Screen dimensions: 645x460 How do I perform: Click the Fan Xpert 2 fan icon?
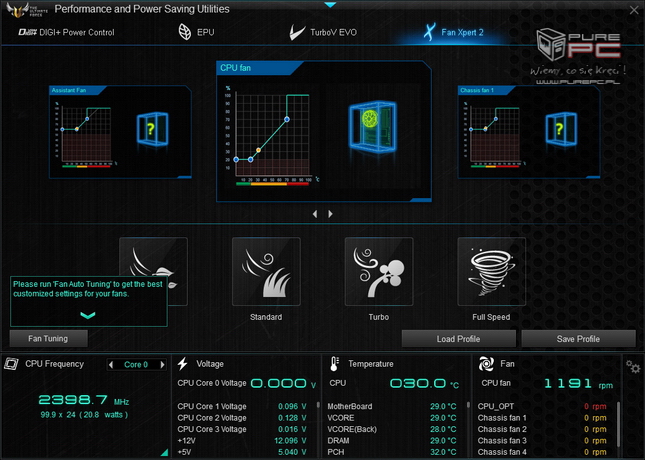(429, 32)
